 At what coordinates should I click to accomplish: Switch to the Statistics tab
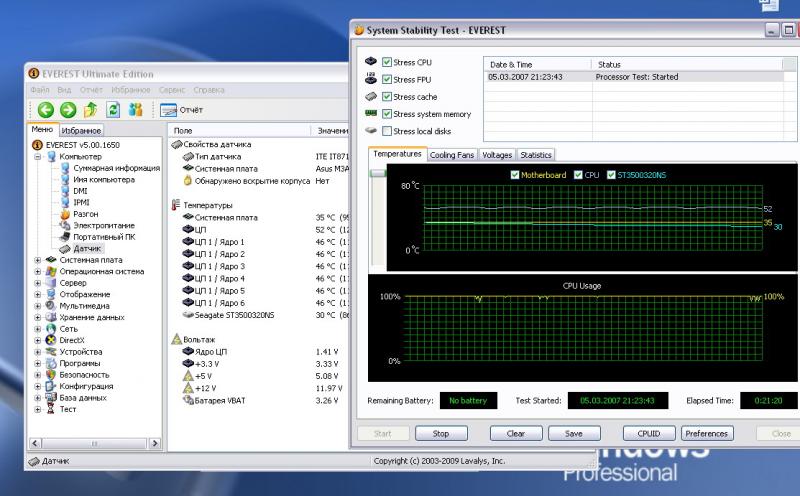point(536,155)
